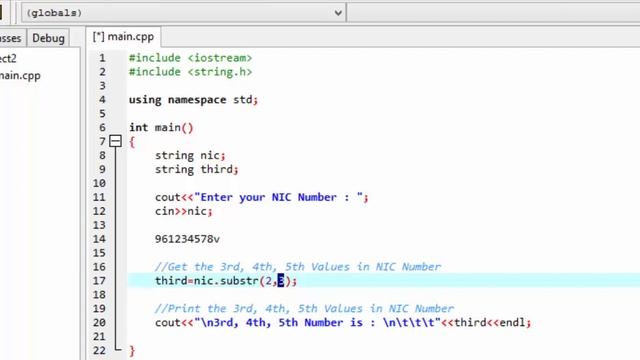Click the 'Print the 3rd, 4th, 5th' comment

coord(304,309)
